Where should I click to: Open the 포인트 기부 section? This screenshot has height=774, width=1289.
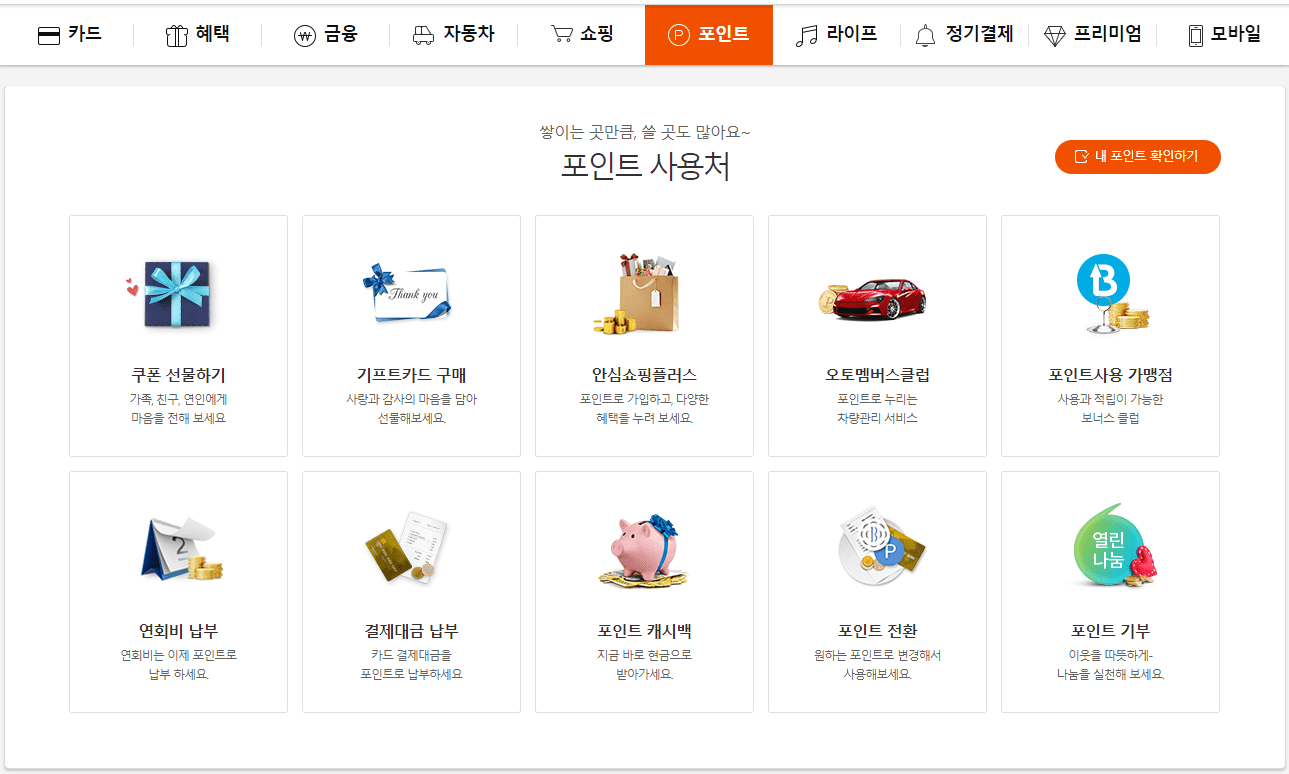click(x=1110, y=590)
